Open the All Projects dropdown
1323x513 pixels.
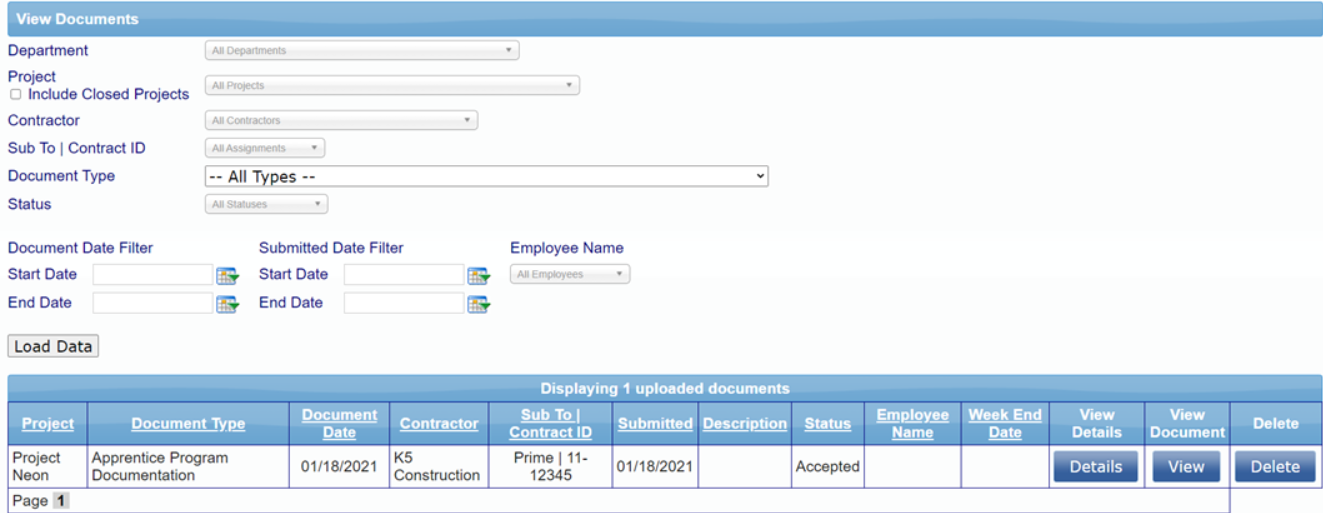click(391, 86)
